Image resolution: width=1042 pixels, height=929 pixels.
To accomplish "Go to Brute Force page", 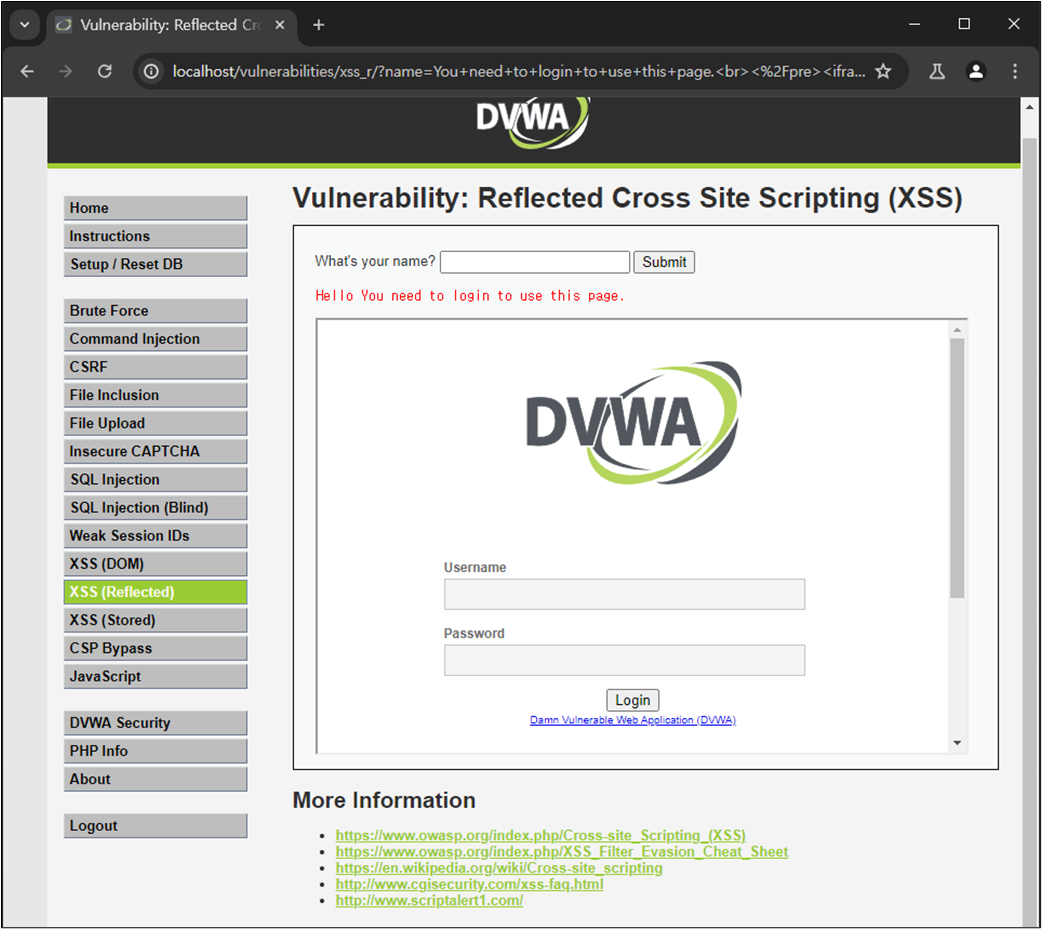I will [x=156, y=310].
